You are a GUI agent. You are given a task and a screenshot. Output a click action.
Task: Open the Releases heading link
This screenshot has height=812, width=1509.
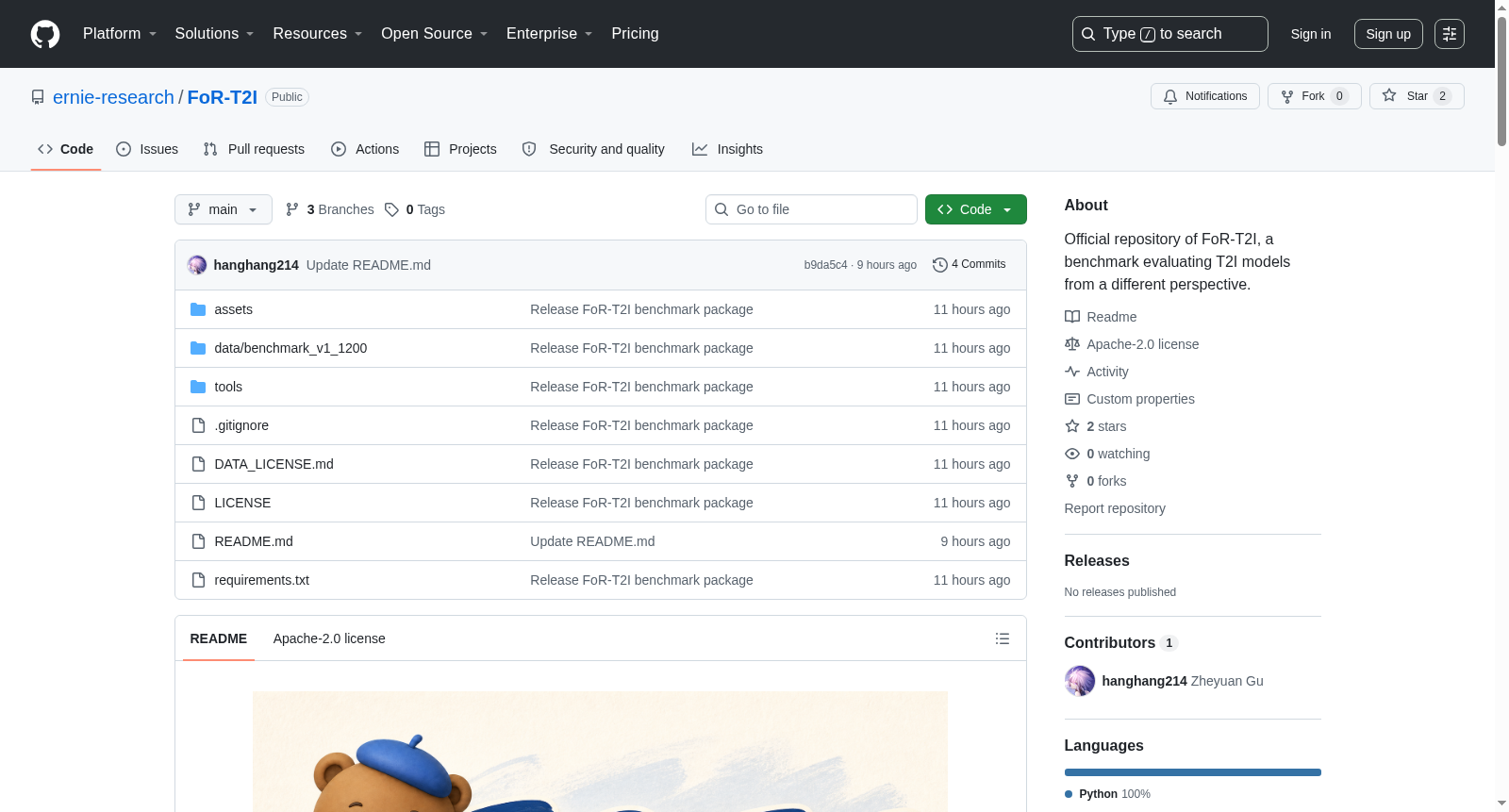coord(1097,560)
